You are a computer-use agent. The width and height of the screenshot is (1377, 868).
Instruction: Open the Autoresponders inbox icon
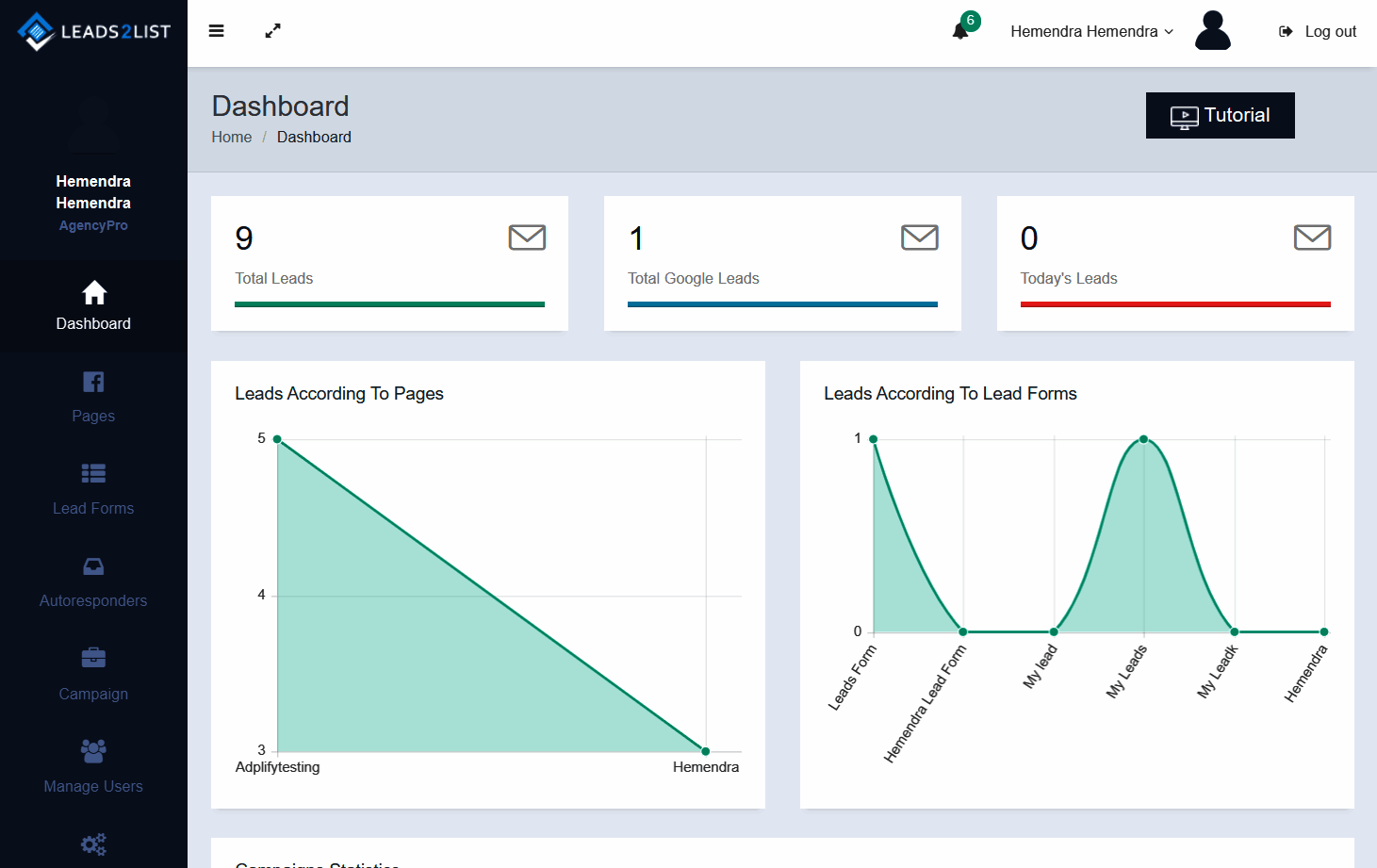click(93, 566)
